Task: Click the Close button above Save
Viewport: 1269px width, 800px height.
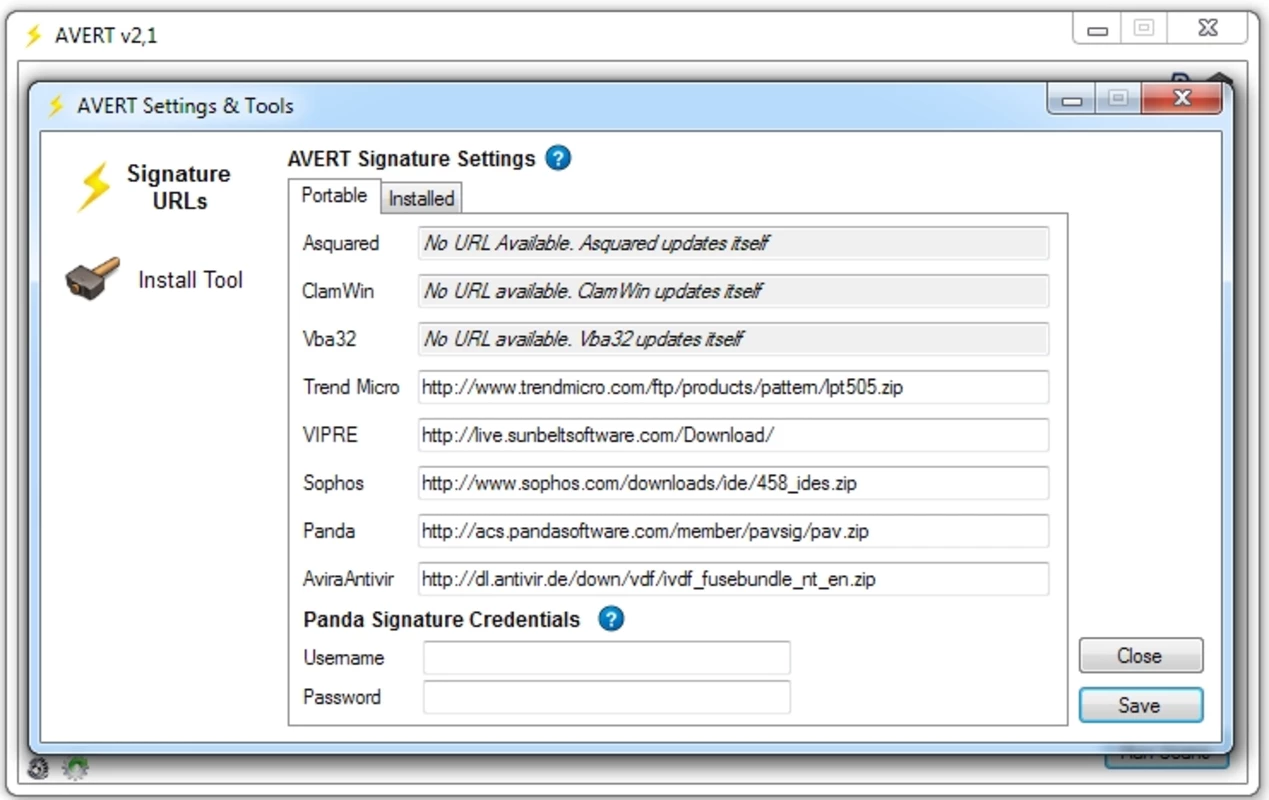Action: point(1140,656)
